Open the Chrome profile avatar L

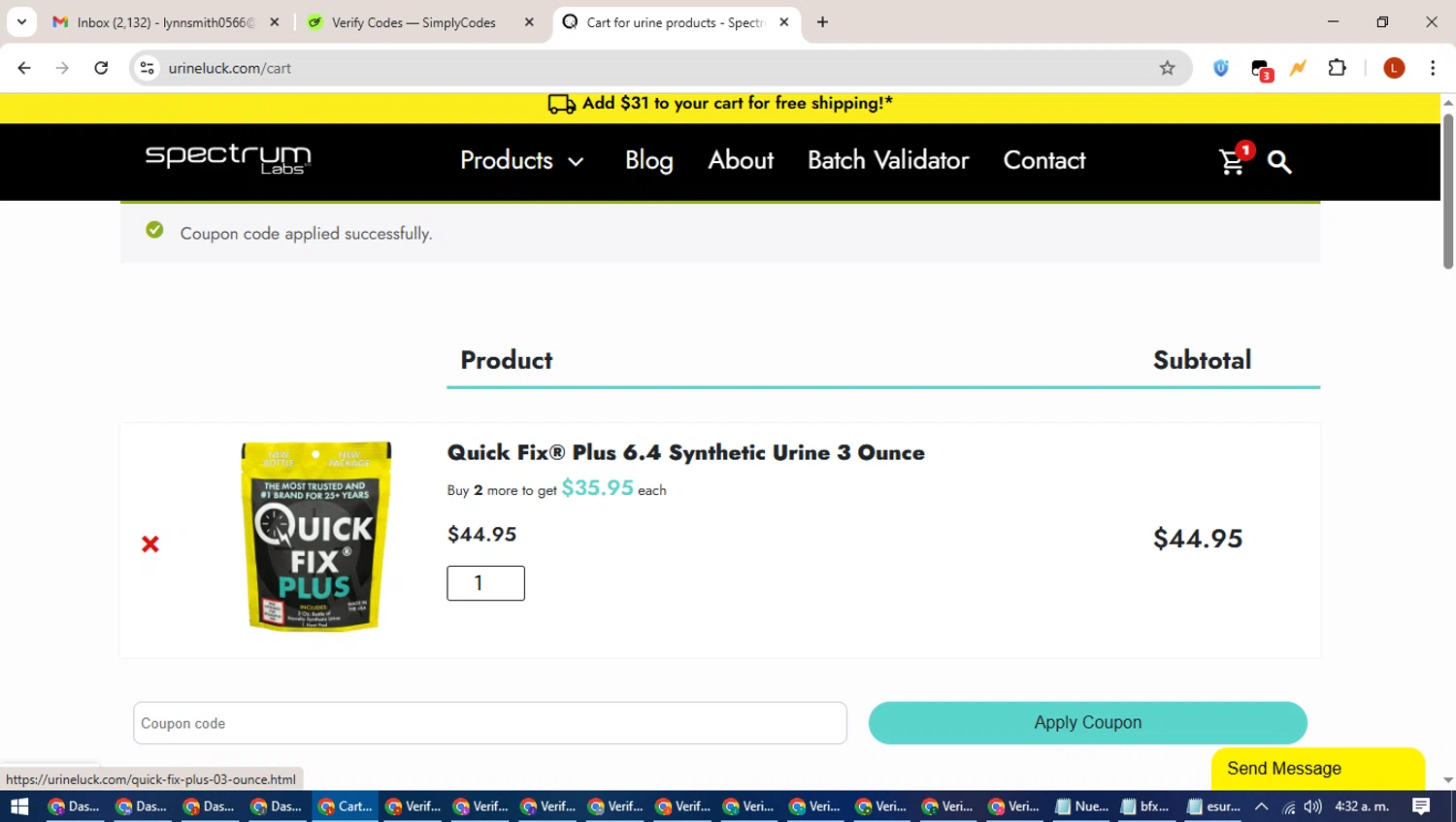click(1394, 68)
